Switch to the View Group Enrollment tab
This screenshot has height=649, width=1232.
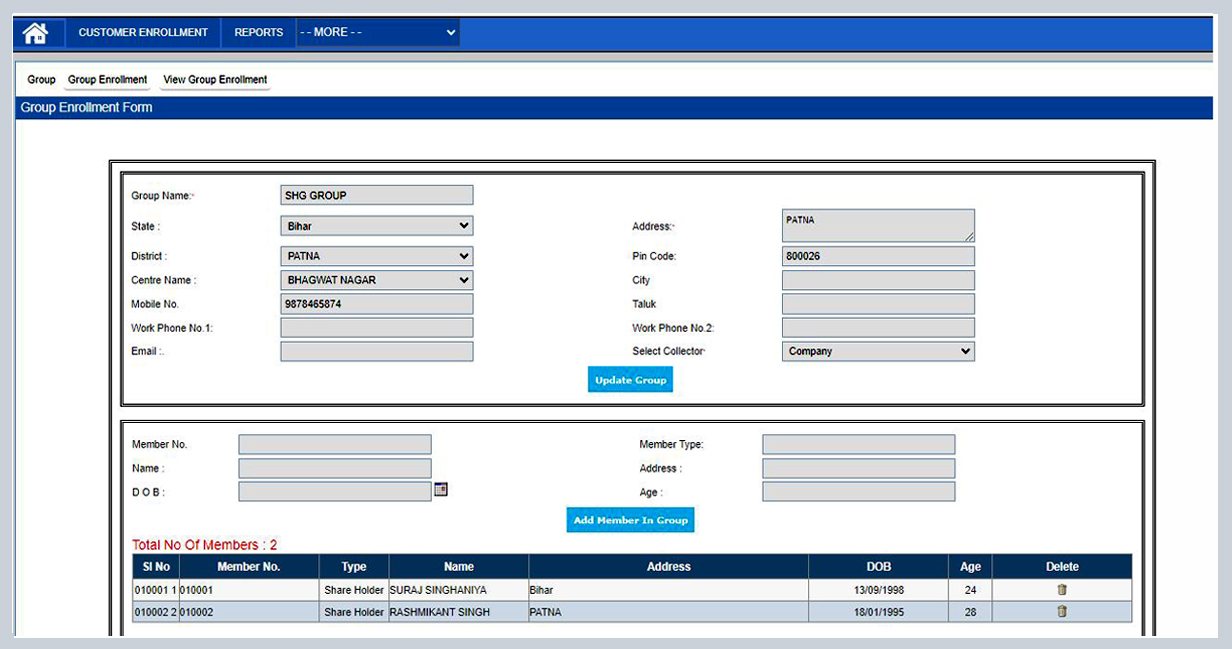click(x=214, y=79)
